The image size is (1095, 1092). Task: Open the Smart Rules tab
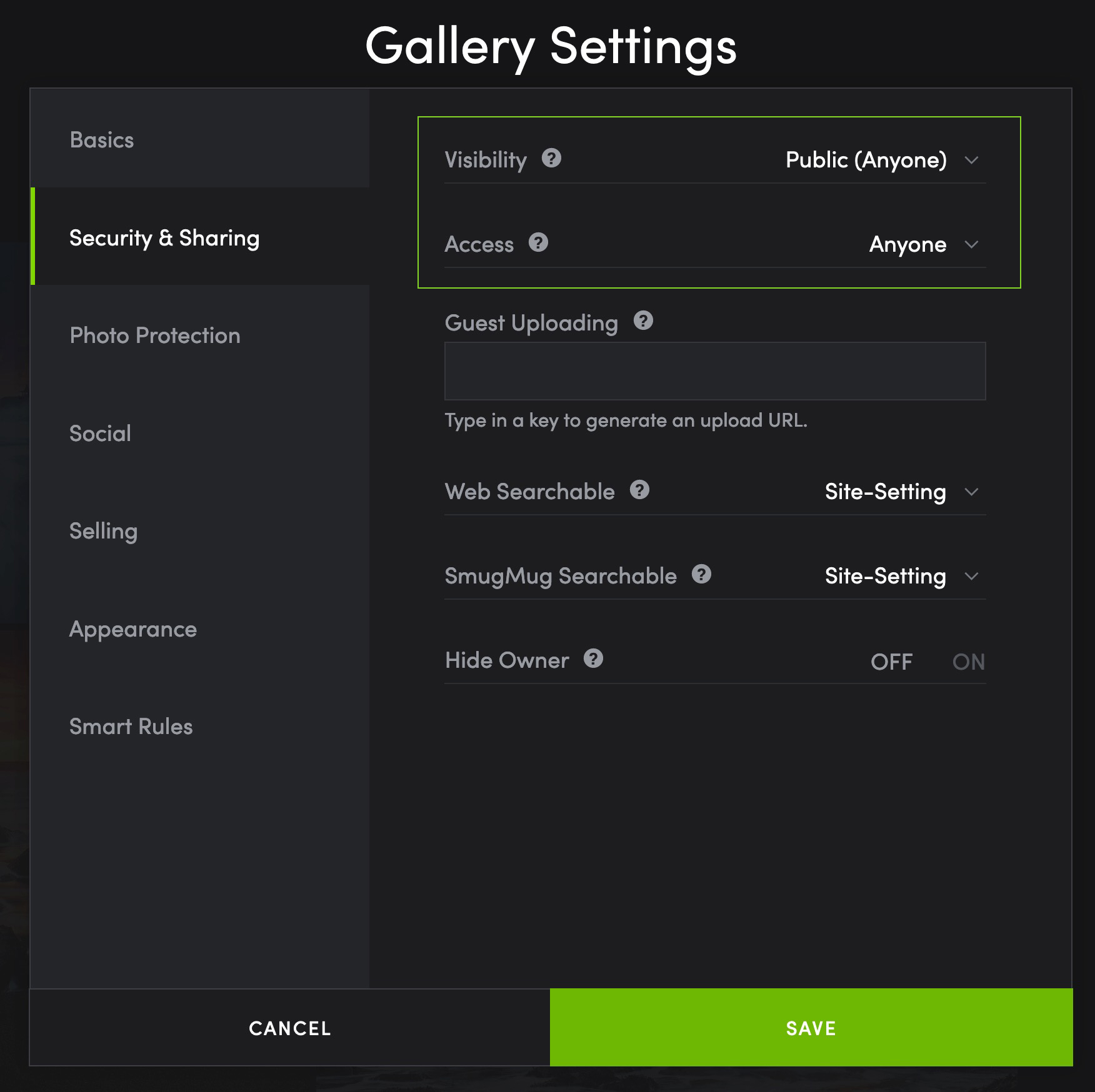[200, 726]
